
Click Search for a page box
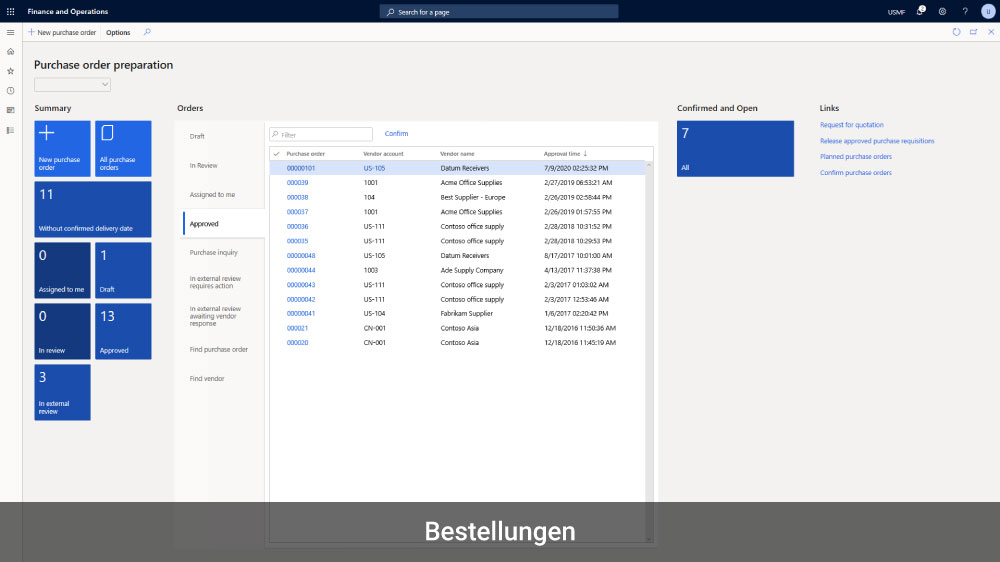(499, 11)
